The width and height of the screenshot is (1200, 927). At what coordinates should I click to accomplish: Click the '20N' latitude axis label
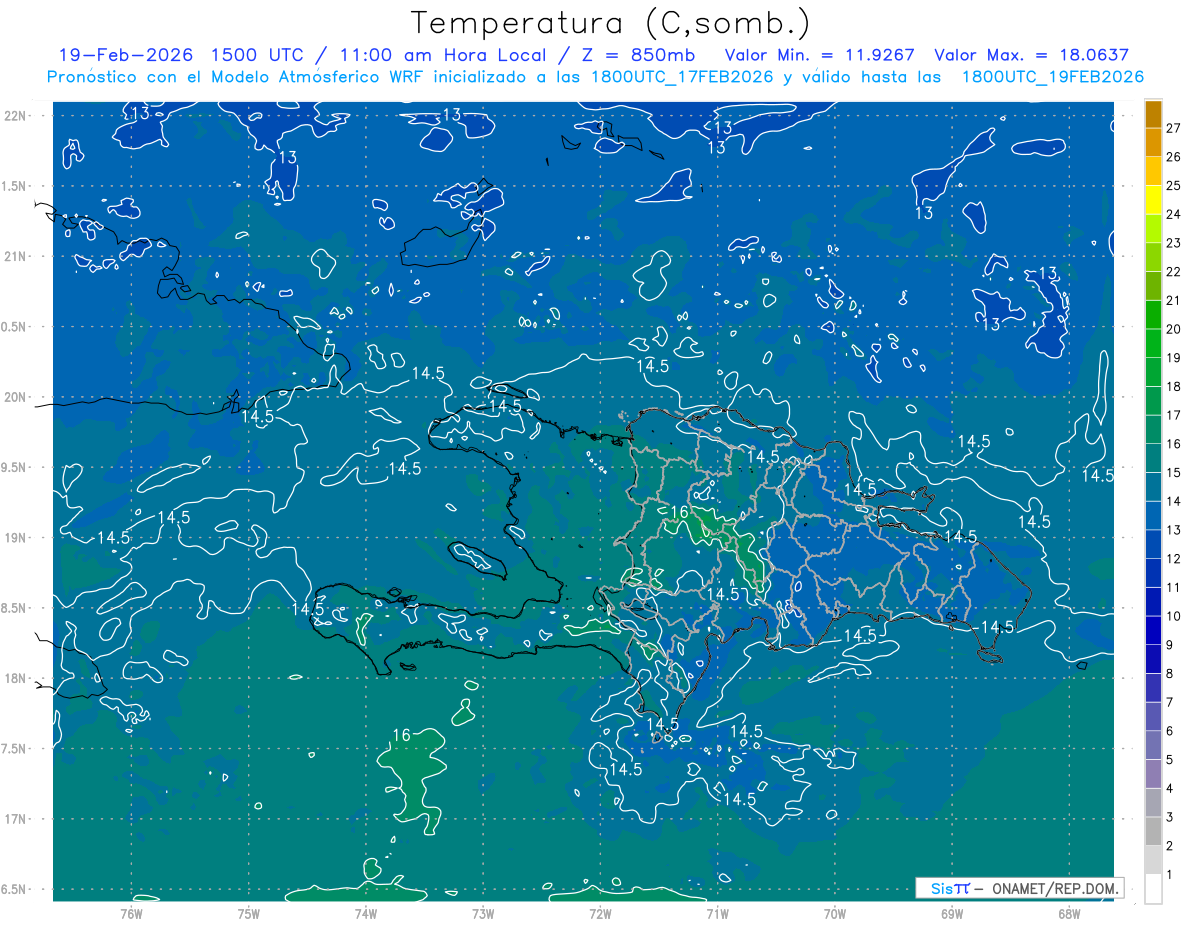pyautogui.click(x=15, y=397)
